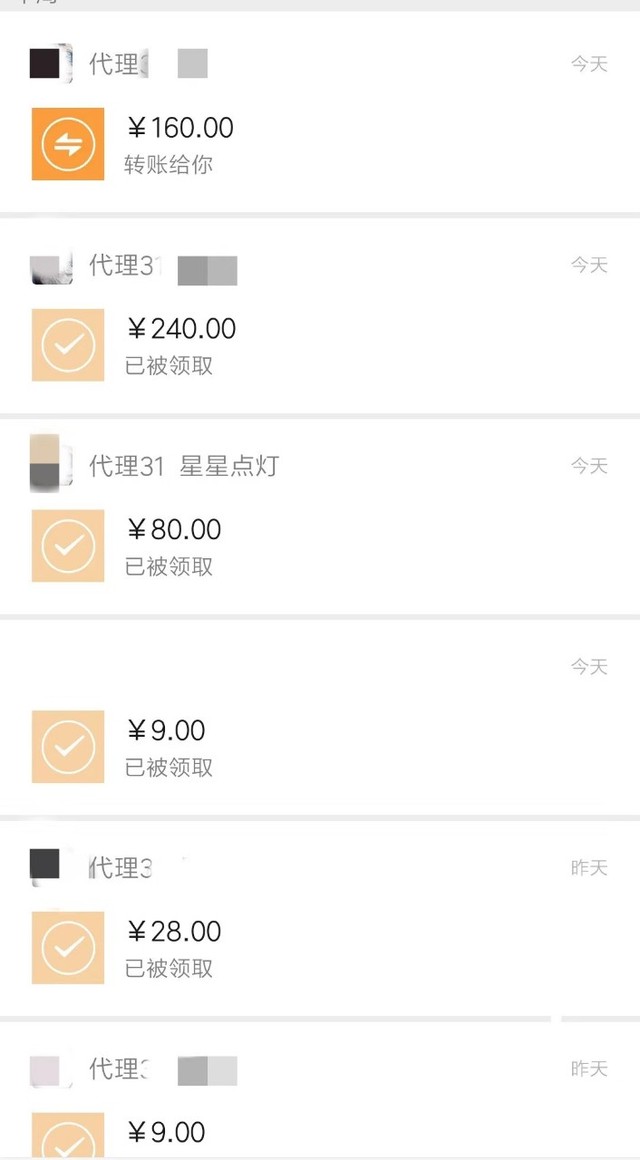
Task: Tap the orange transfer icon beside ¥160.00
Action: point(68,144)
